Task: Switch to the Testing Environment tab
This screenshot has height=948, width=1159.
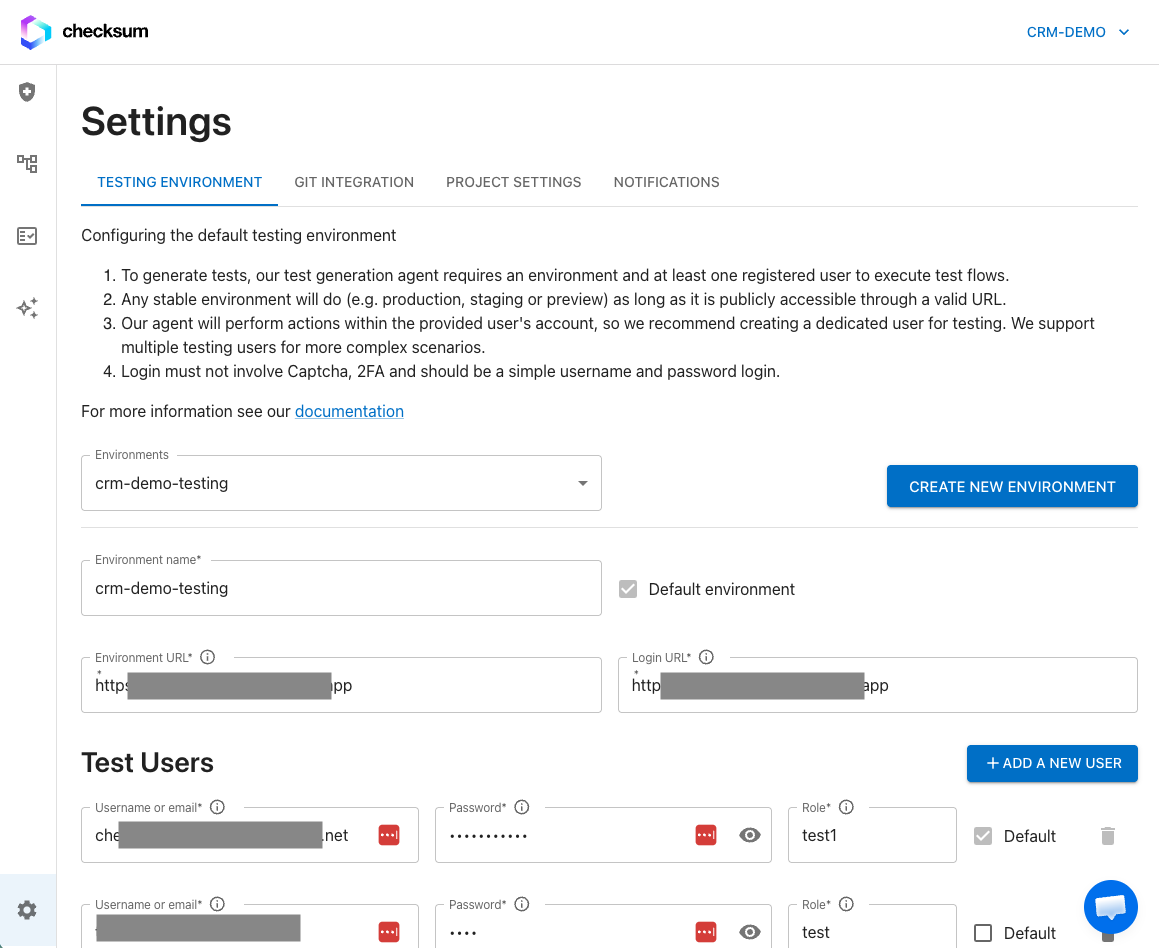Action: (180, 183)
